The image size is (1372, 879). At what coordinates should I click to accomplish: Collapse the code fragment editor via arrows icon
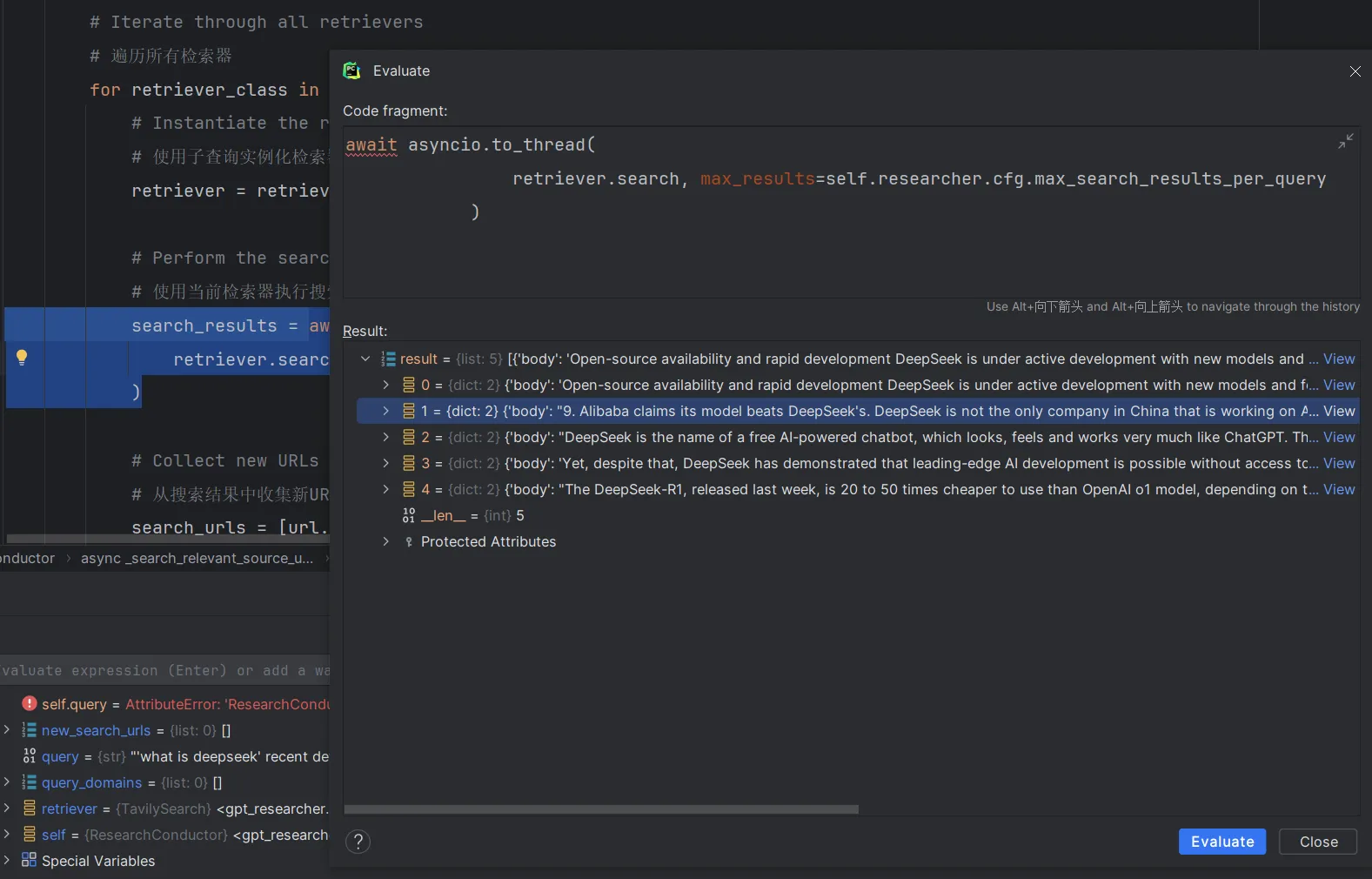pos(1345,141)
